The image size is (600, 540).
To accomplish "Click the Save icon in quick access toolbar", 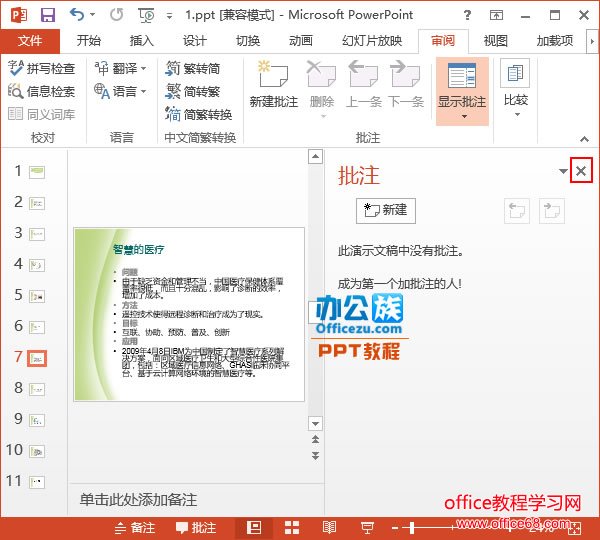I will [48, 15].
